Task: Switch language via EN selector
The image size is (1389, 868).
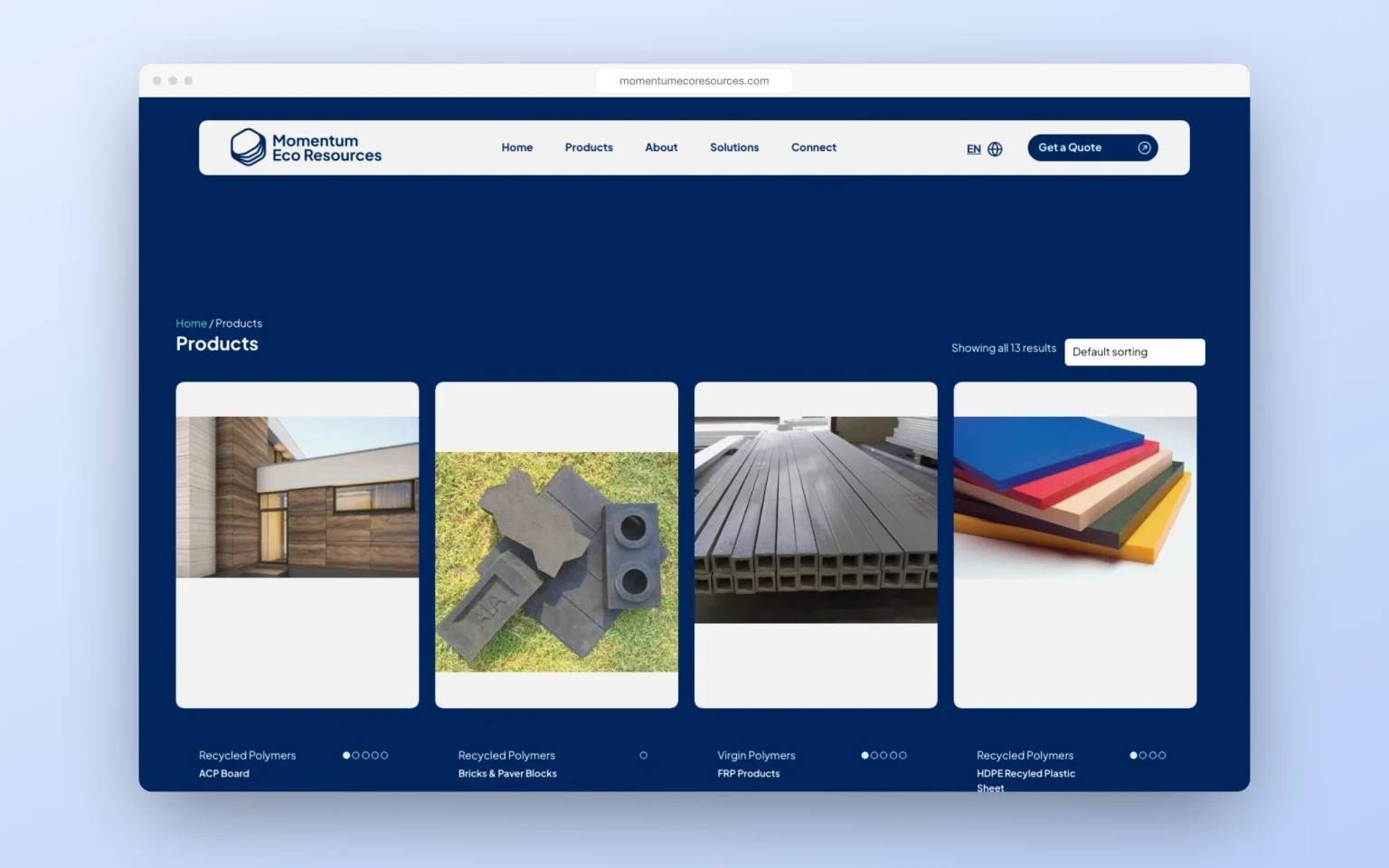Action: click(x=974, y=149)
